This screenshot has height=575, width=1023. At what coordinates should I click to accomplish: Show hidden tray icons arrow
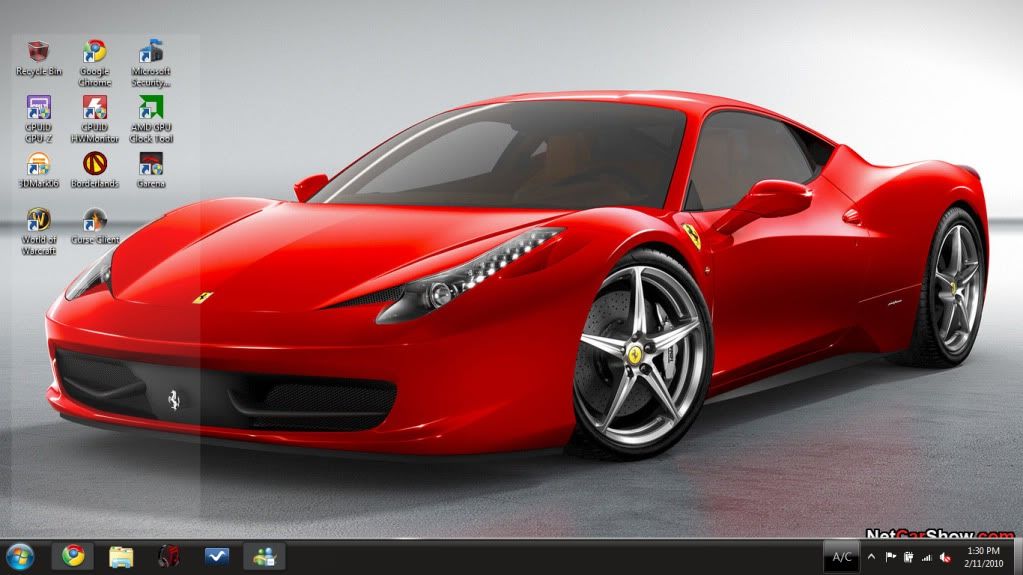[x=872, y=557]
